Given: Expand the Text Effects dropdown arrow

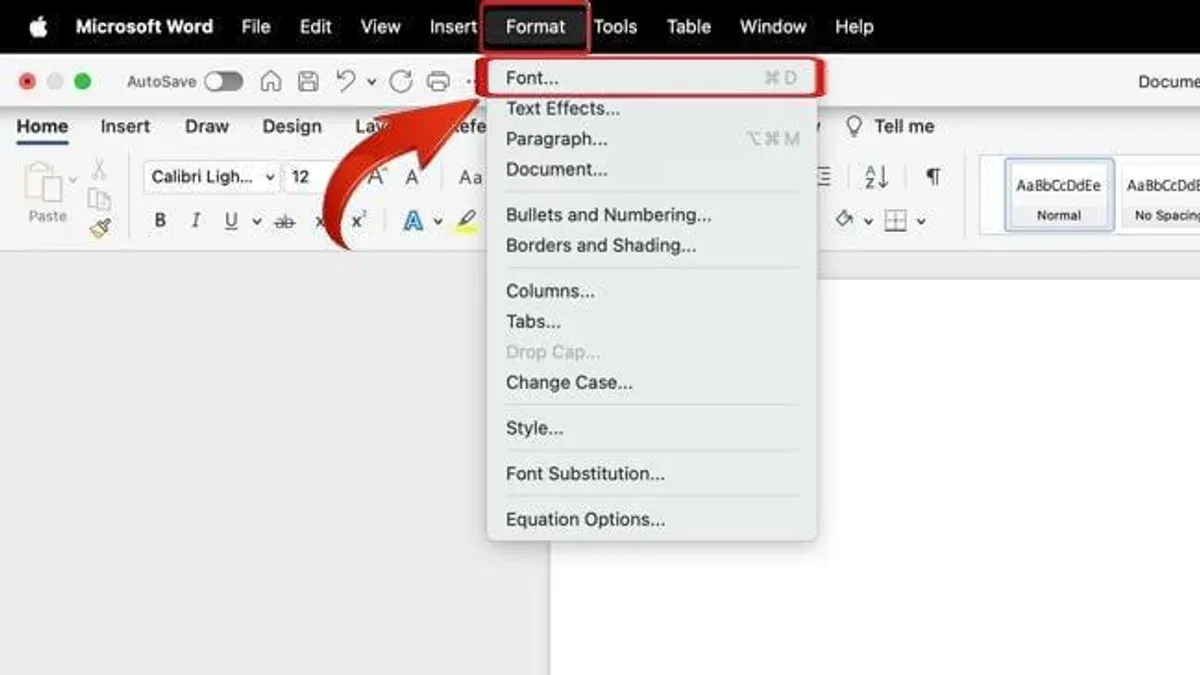Looking at the screenshot, I should tap(438, 222).
